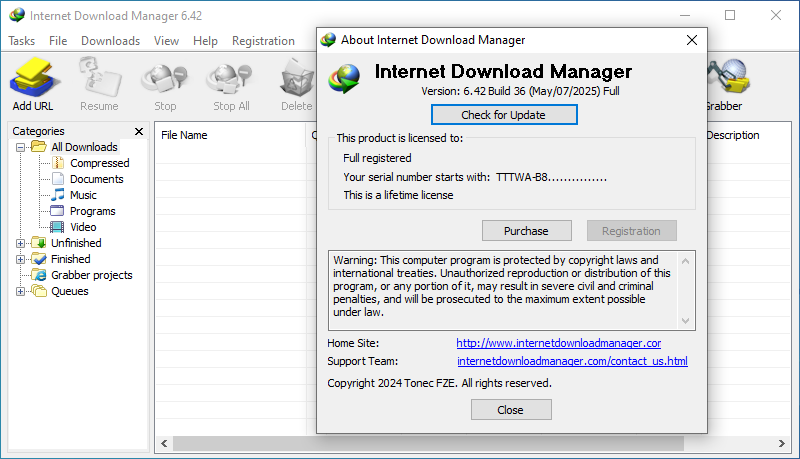800x459 pixels.
Task: Close the Categories panel
Action: tap(139, 131)
